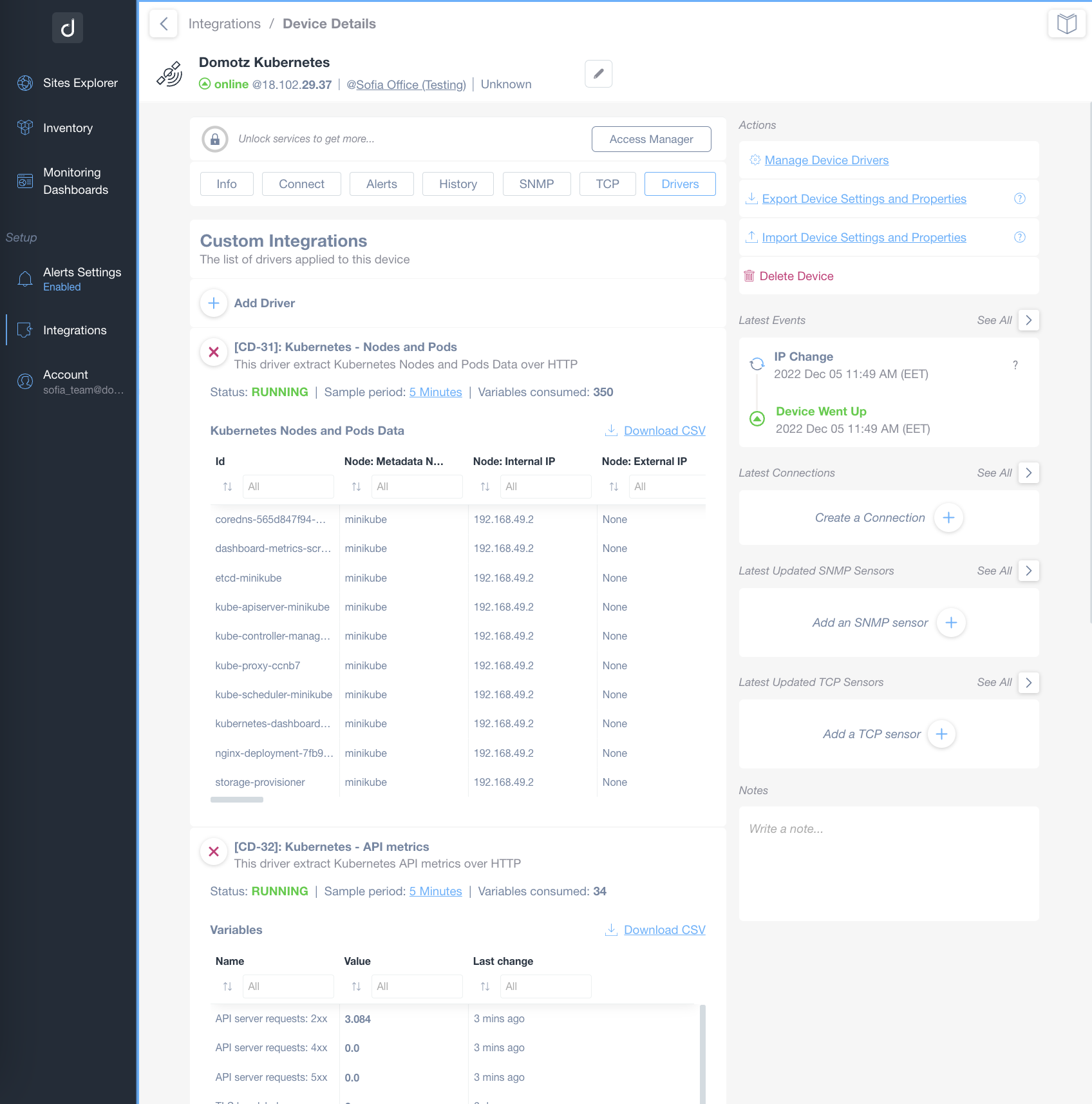Expand See All for Latest Updated SNMP Sensors
Screen dimensions: 1092x1104
(1028, 571)
